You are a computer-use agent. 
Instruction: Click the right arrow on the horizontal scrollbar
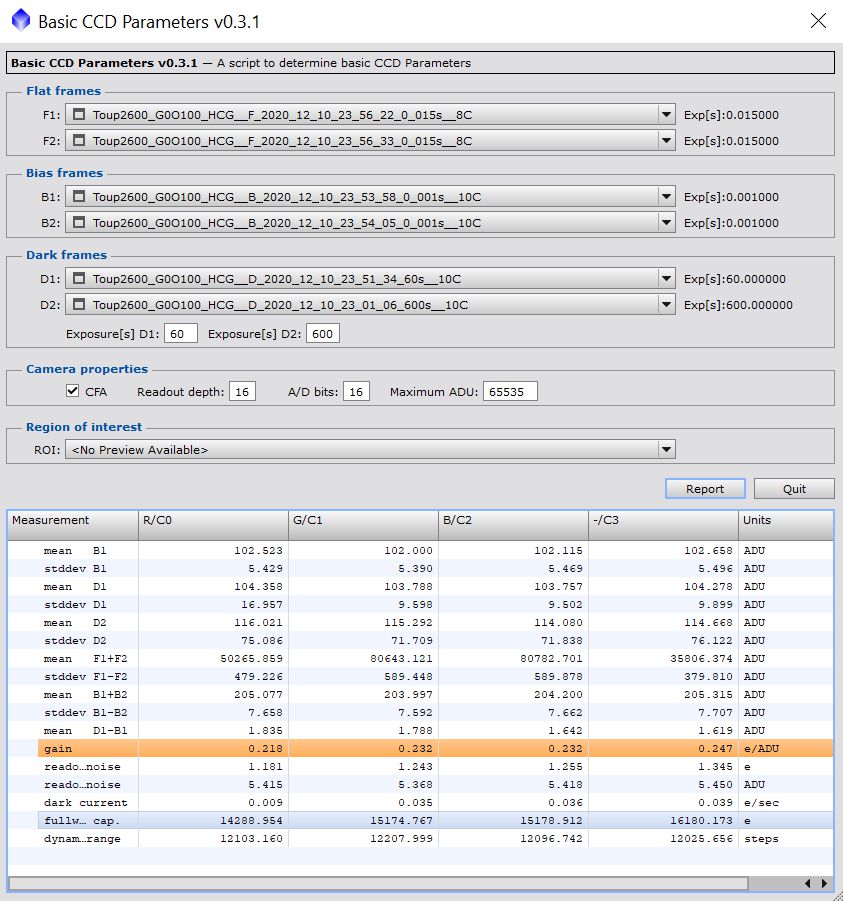click(825, 883)
